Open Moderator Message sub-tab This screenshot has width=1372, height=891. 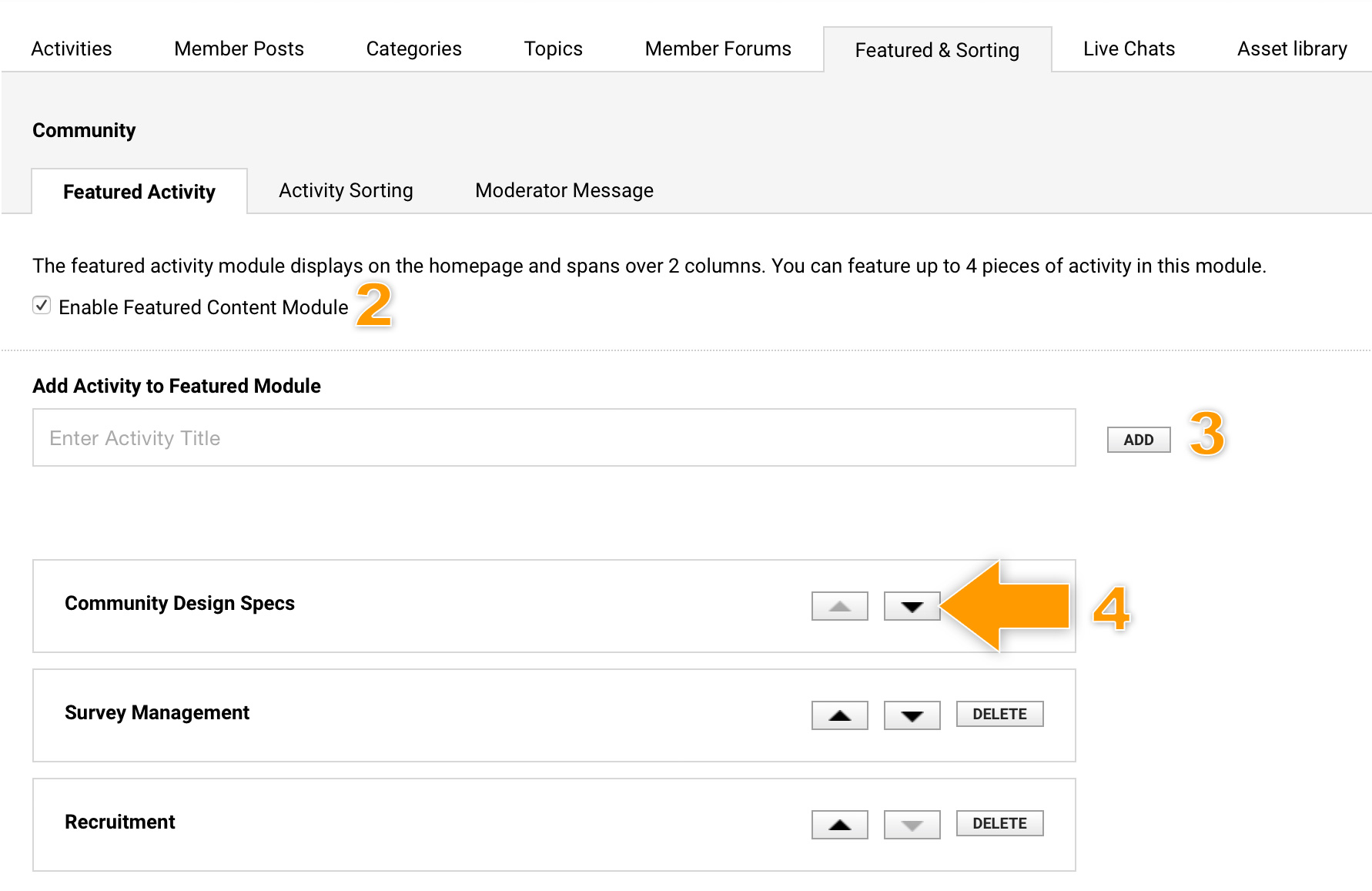pyautogui.click(x=564, y=190)
